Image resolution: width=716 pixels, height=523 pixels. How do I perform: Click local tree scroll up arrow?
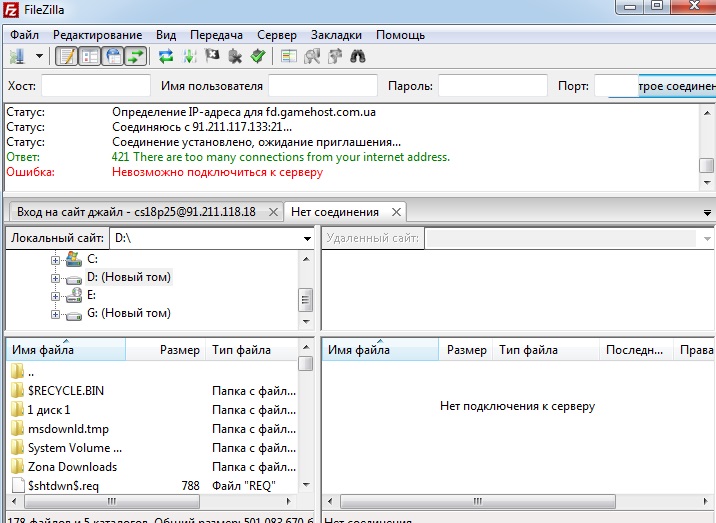[306, 259]
